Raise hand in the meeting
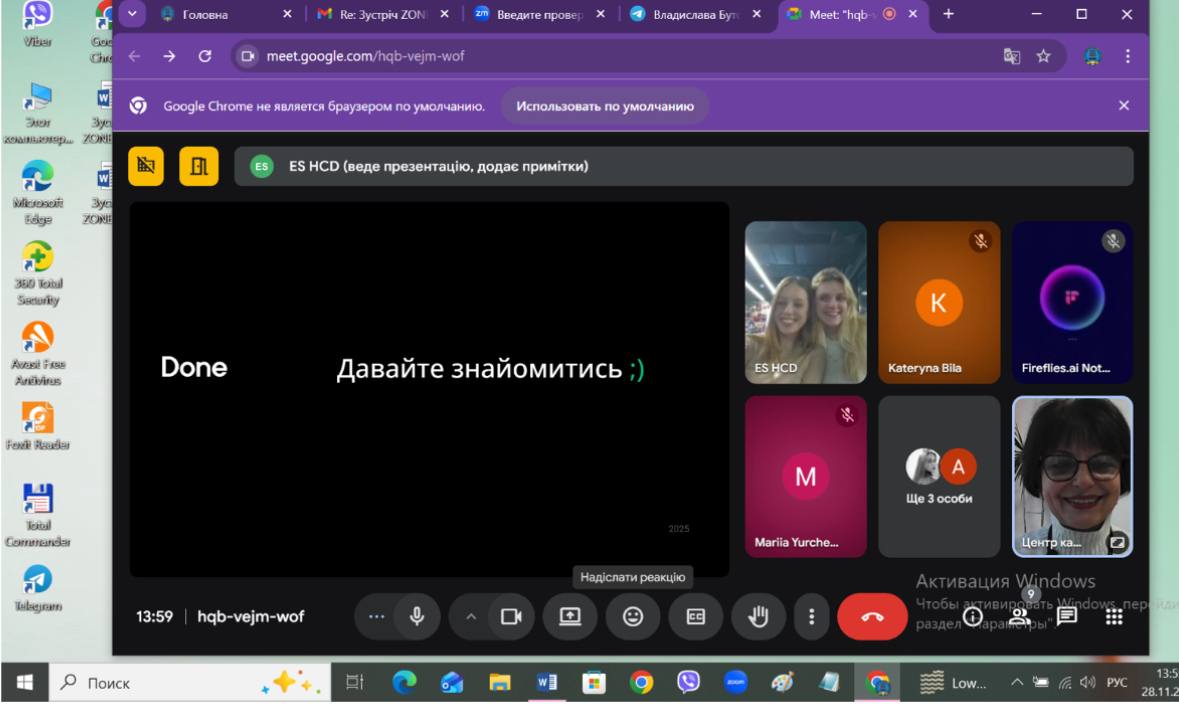Screen dimensions: 1179x713 pyautogui.click(x=758, y=617)
